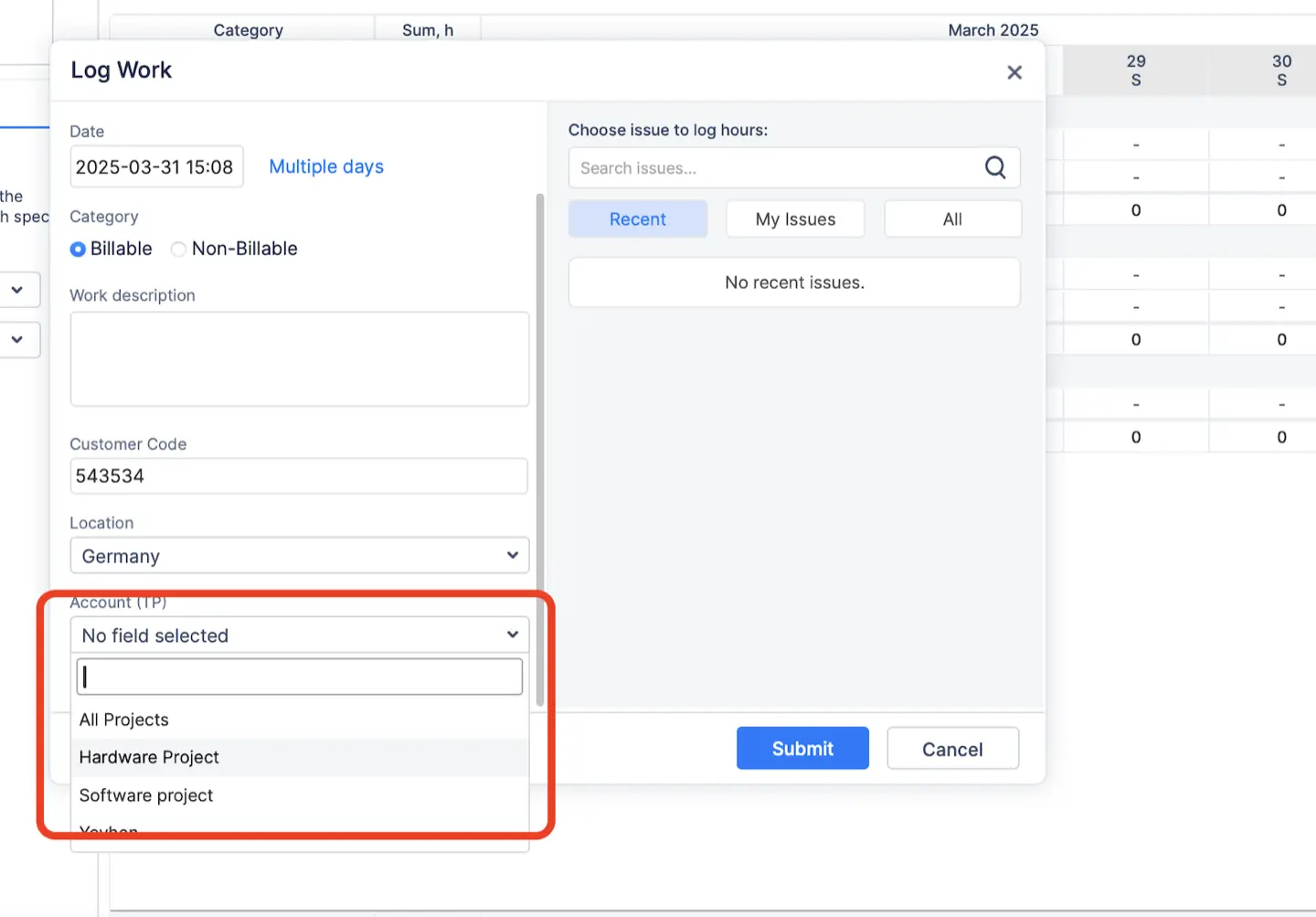This screenshot has height=917, width=1316.
Task: Click the magnifier icon to search issues
Action: coord(995,167)
